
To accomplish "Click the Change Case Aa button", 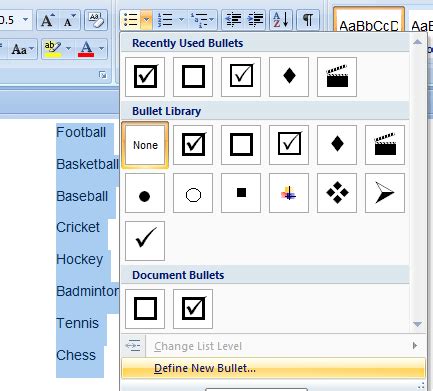I will pos(22,50).
